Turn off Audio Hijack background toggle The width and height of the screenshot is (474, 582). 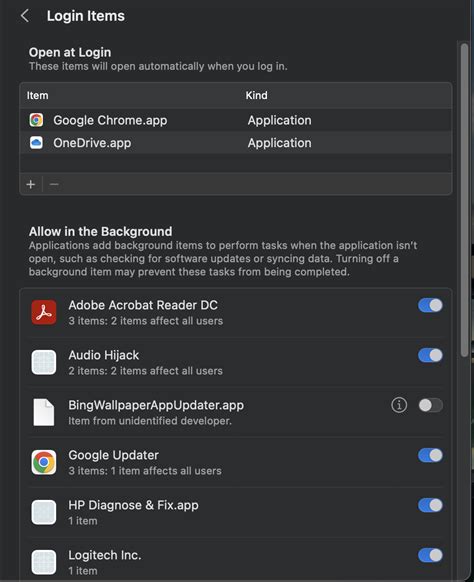tap(430, 355)
